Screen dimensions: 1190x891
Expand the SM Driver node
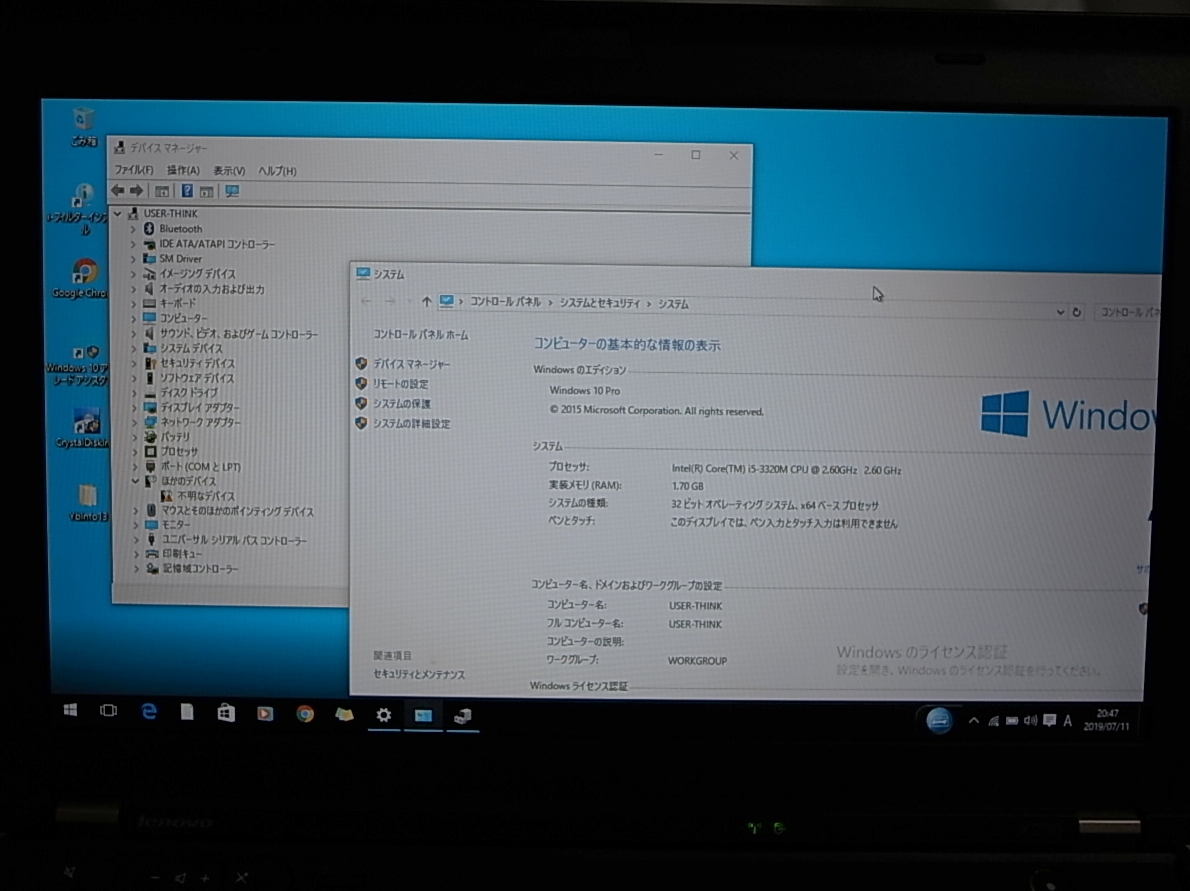tap(133, 259)
